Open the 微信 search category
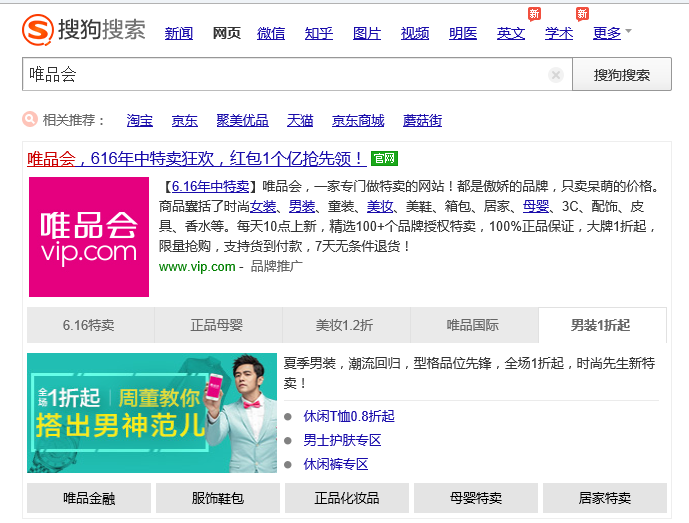This screenshot has width=689, height=523. point(271,33)
